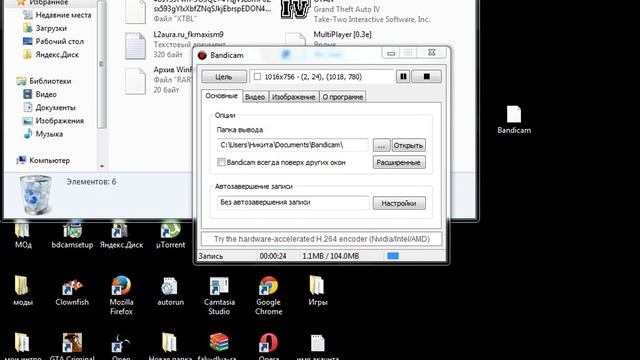Select the GTA Criminal desktop shortcut
Screen dimensions: 640x360
[72, 346]
